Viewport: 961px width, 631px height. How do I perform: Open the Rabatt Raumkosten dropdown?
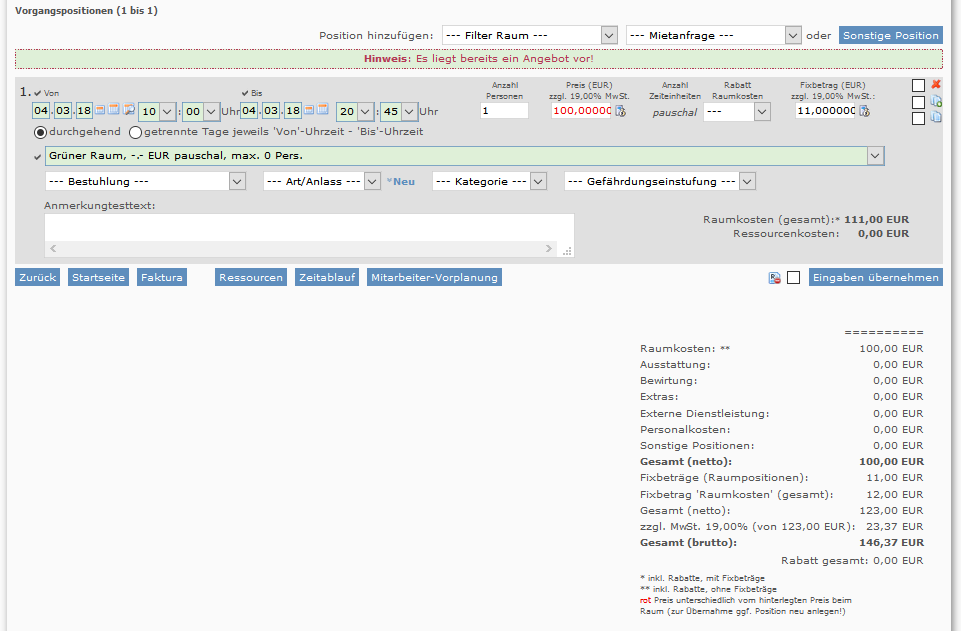[737, 111]
